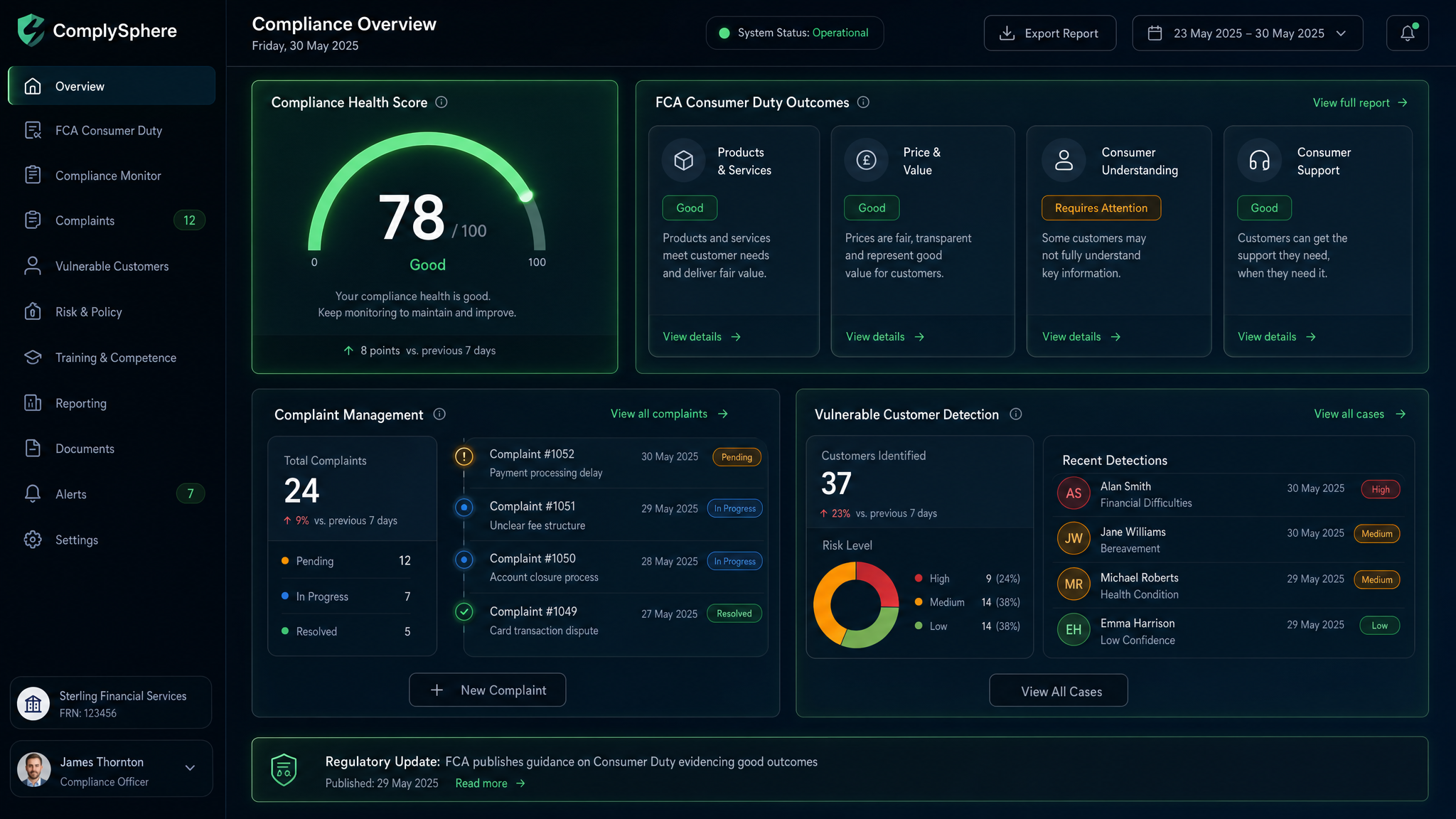
Task: Click the Requires Attention status badge
Action: [x=1101, y=208]
